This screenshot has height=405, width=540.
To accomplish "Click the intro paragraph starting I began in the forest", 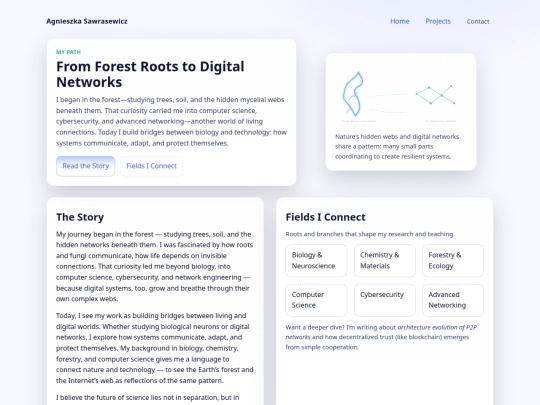I will (x=172, y=121).
